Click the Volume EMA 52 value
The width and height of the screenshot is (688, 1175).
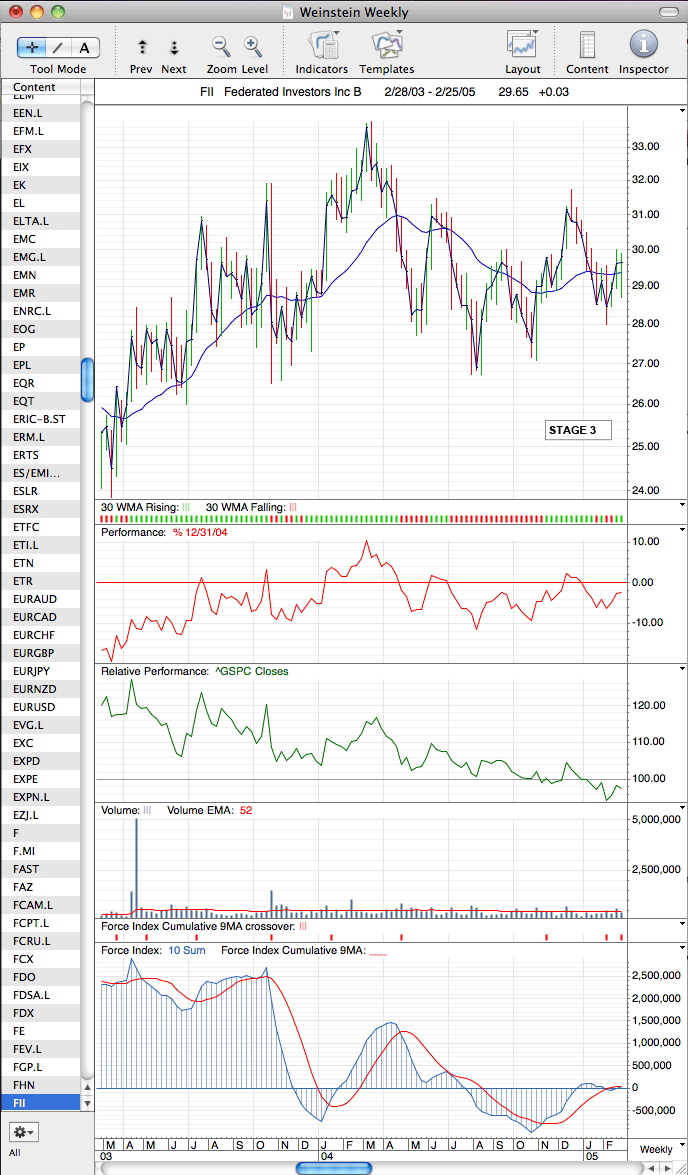click(246, 810)
